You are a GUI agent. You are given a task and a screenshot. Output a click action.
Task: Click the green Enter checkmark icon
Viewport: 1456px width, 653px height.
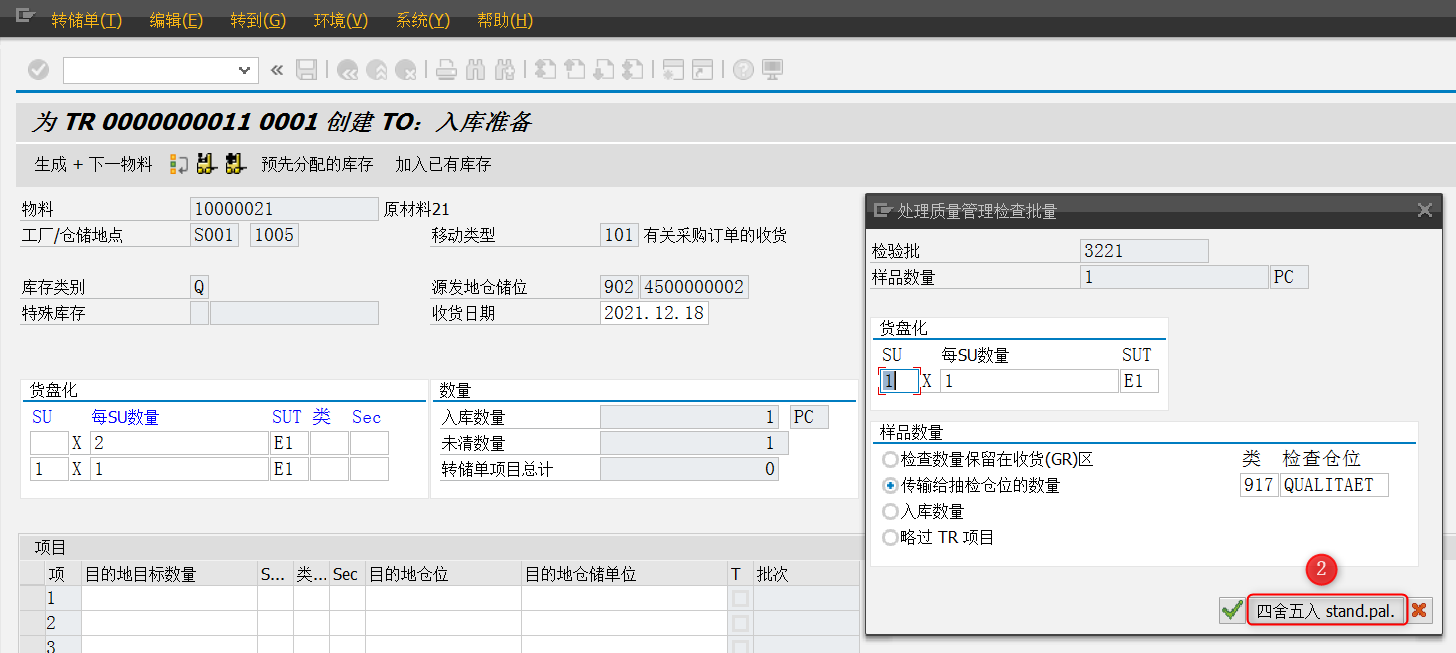click(37, 69)
